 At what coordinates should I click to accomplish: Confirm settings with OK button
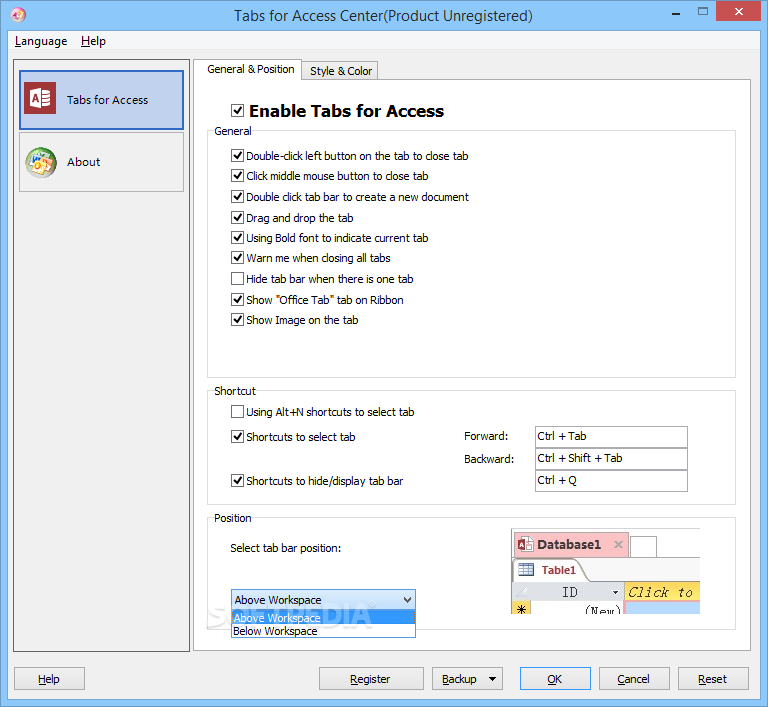[x=555, y=679]
